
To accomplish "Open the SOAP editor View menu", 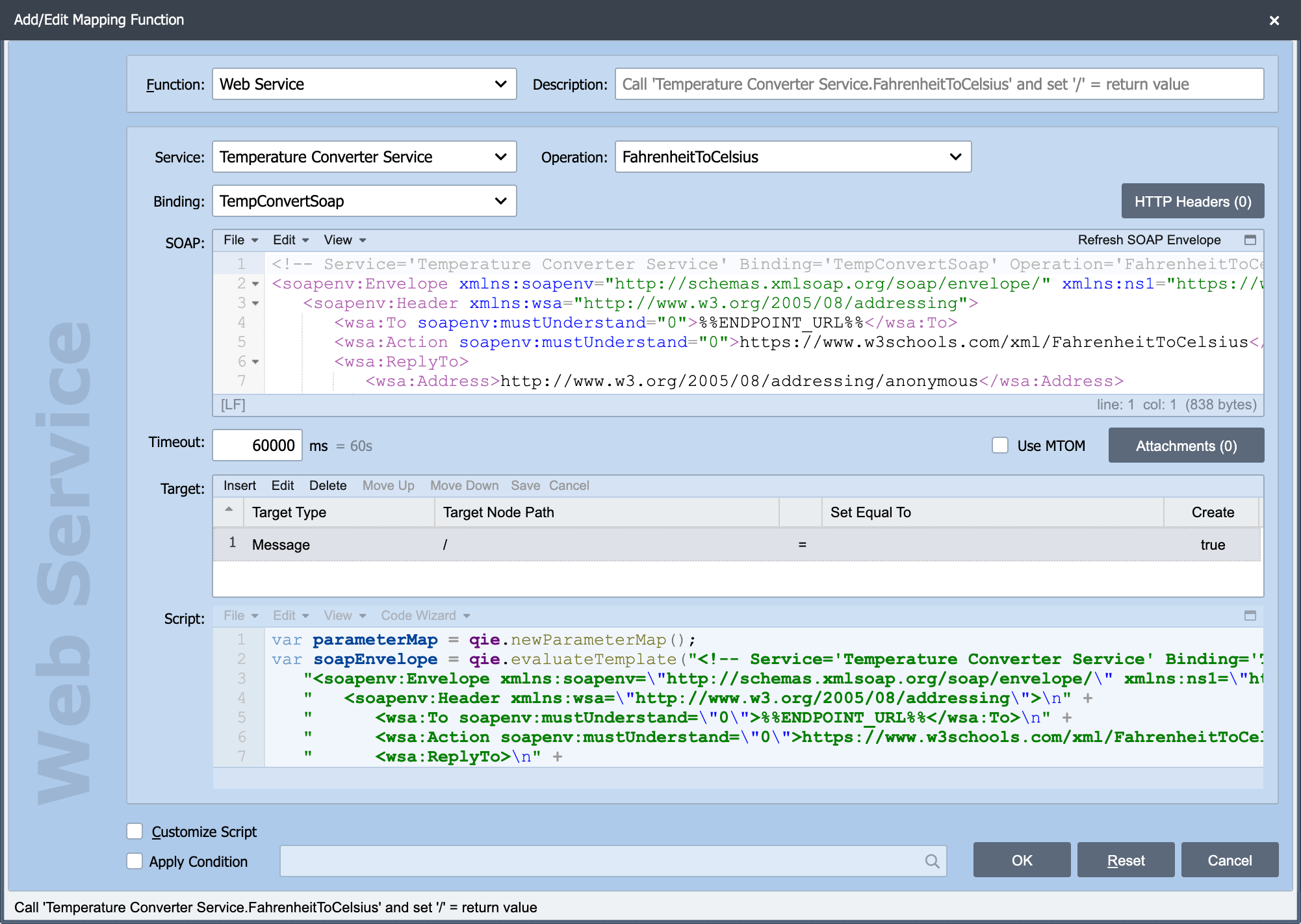I will click(345, 240).
